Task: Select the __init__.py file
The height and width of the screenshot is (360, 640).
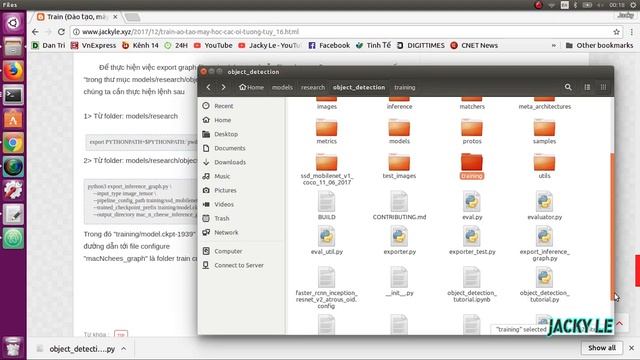Action: coord(399,282)
